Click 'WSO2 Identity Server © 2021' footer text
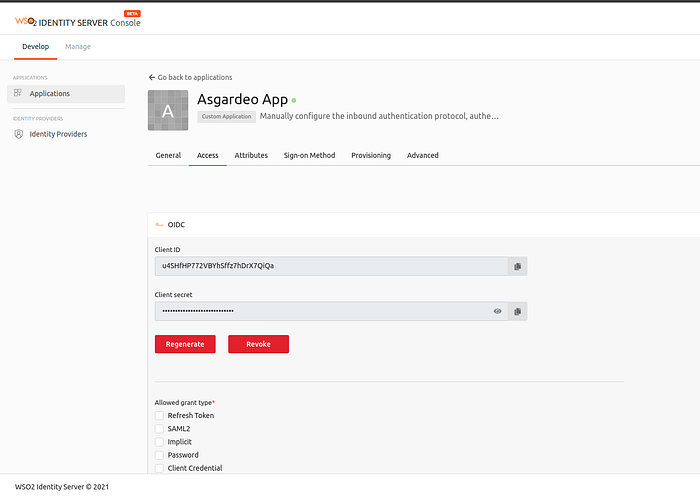The width and height of the screenshot is (700, 499). [x=62, y=487]
